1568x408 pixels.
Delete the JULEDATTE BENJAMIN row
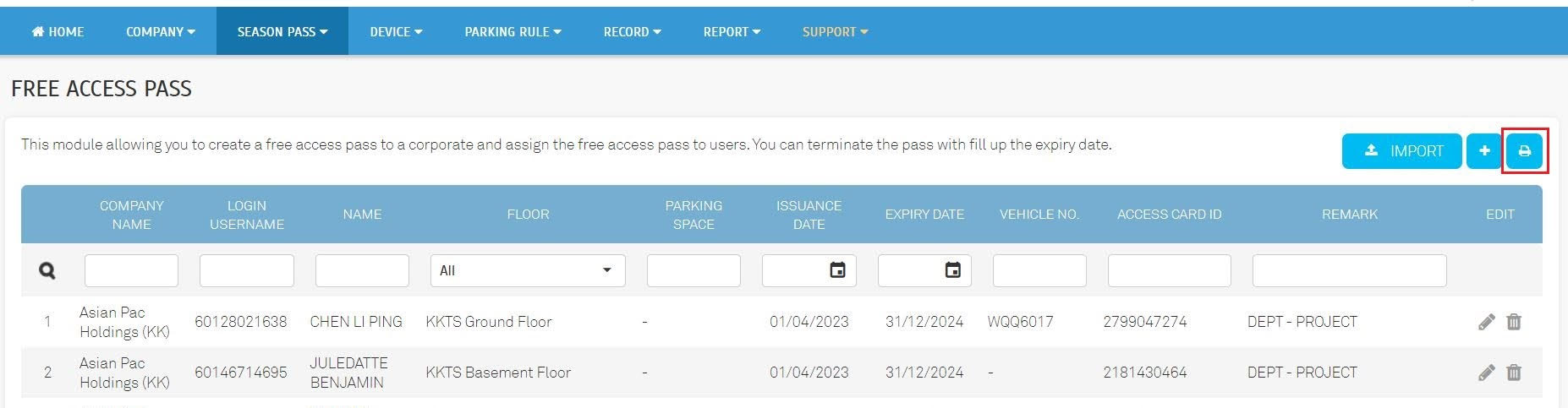(x=1514, y=373)
